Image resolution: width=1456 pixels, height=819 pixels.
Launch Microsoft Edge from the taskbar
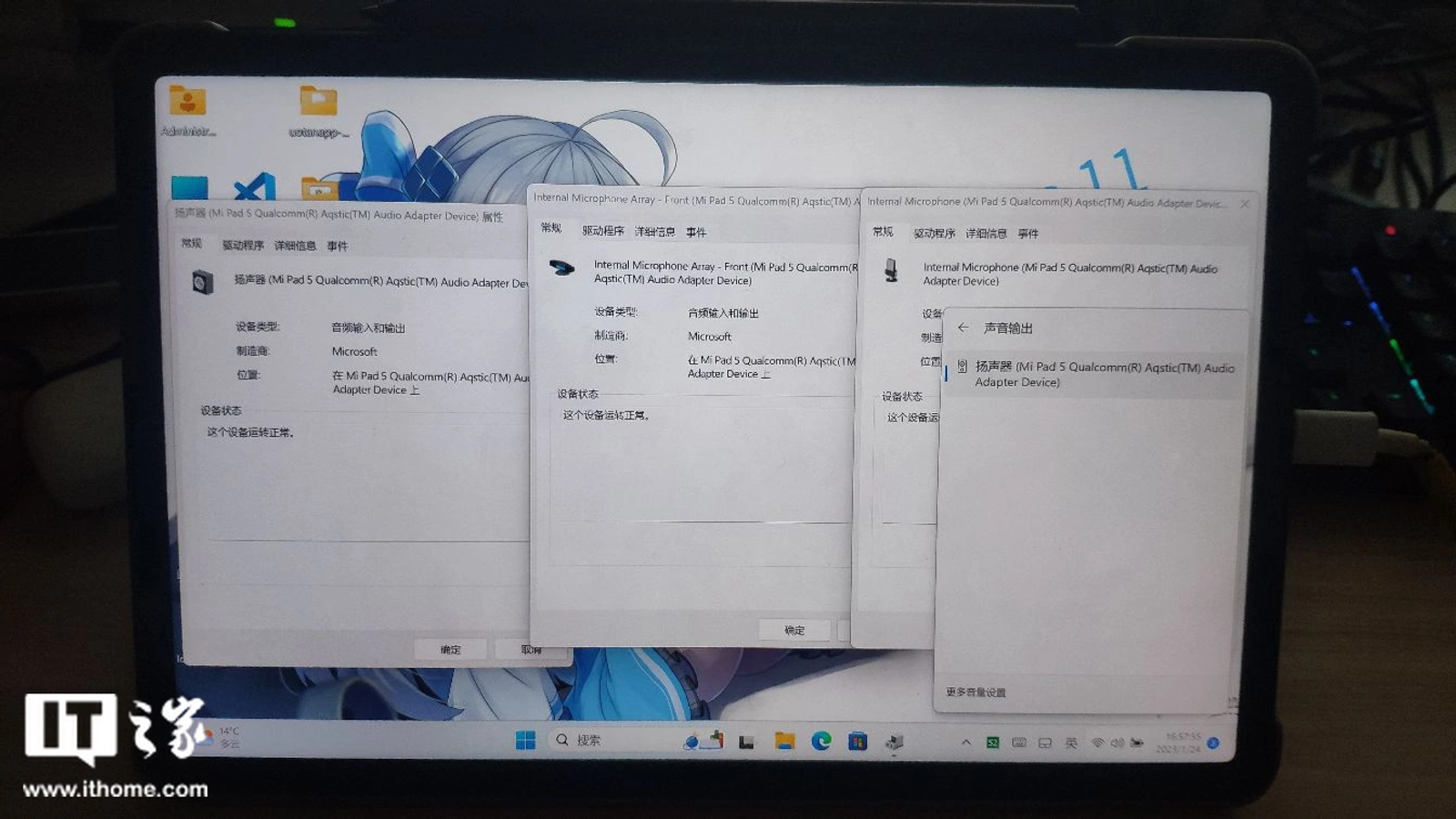pos(821,741)
